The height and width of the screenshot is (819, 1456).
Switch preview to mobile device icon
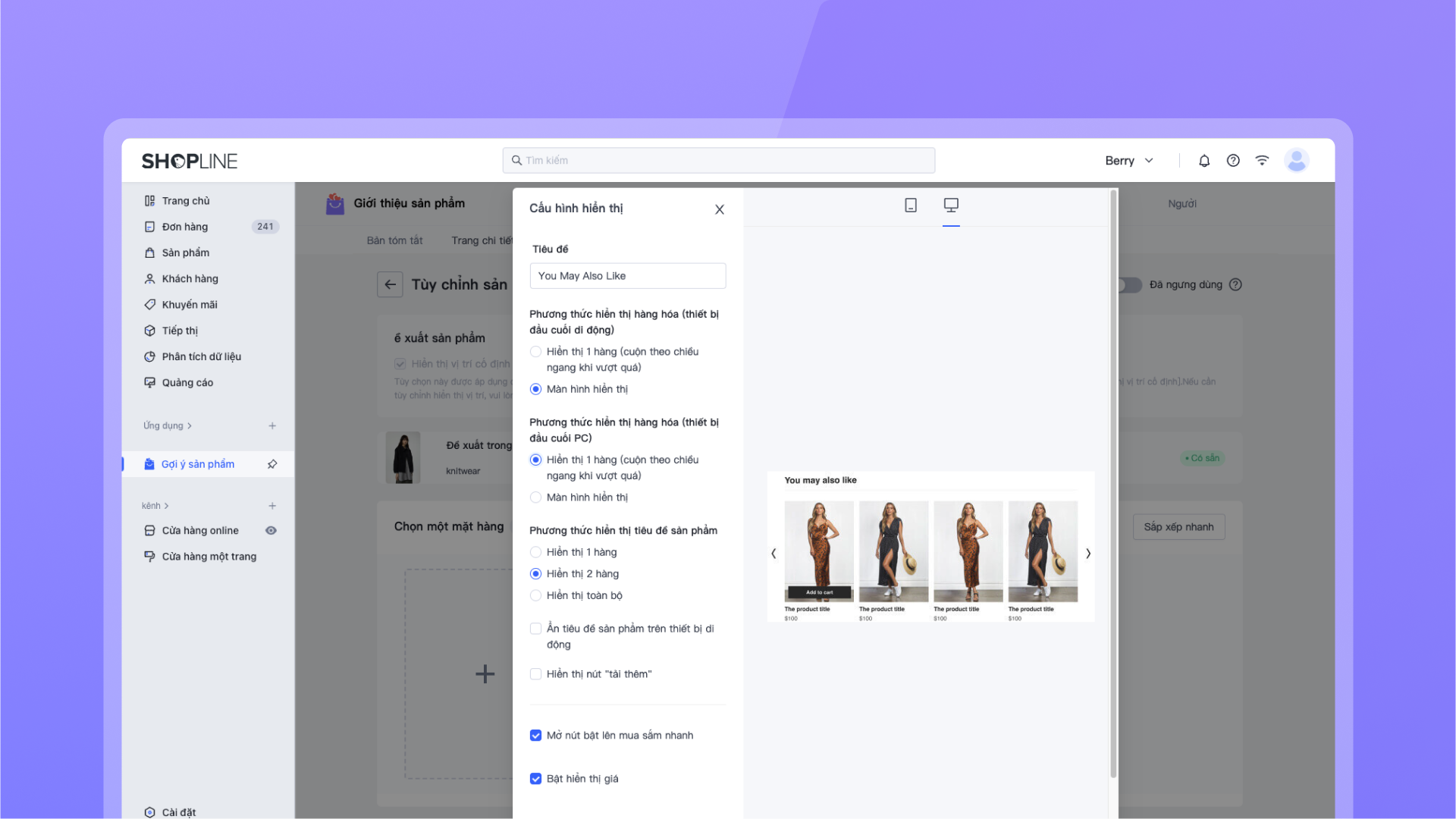coord(911,205)
